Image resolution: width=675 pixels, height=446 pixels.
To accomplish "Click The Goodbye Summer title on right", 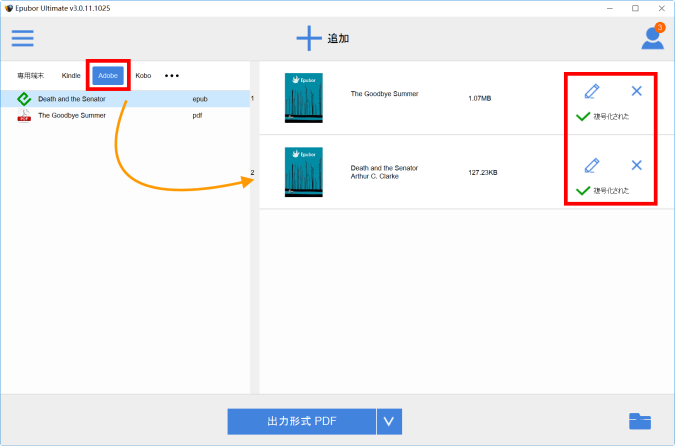I will pos(384,94).
